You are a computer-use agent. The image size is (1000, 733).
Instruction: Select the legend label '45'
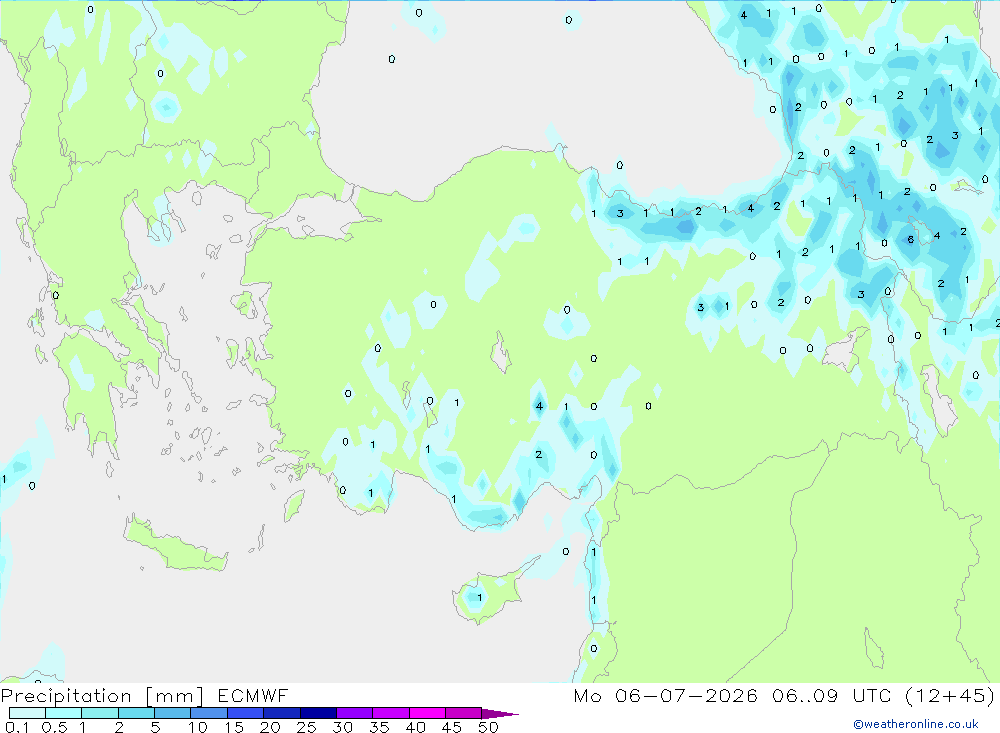(x=452, y=727)
